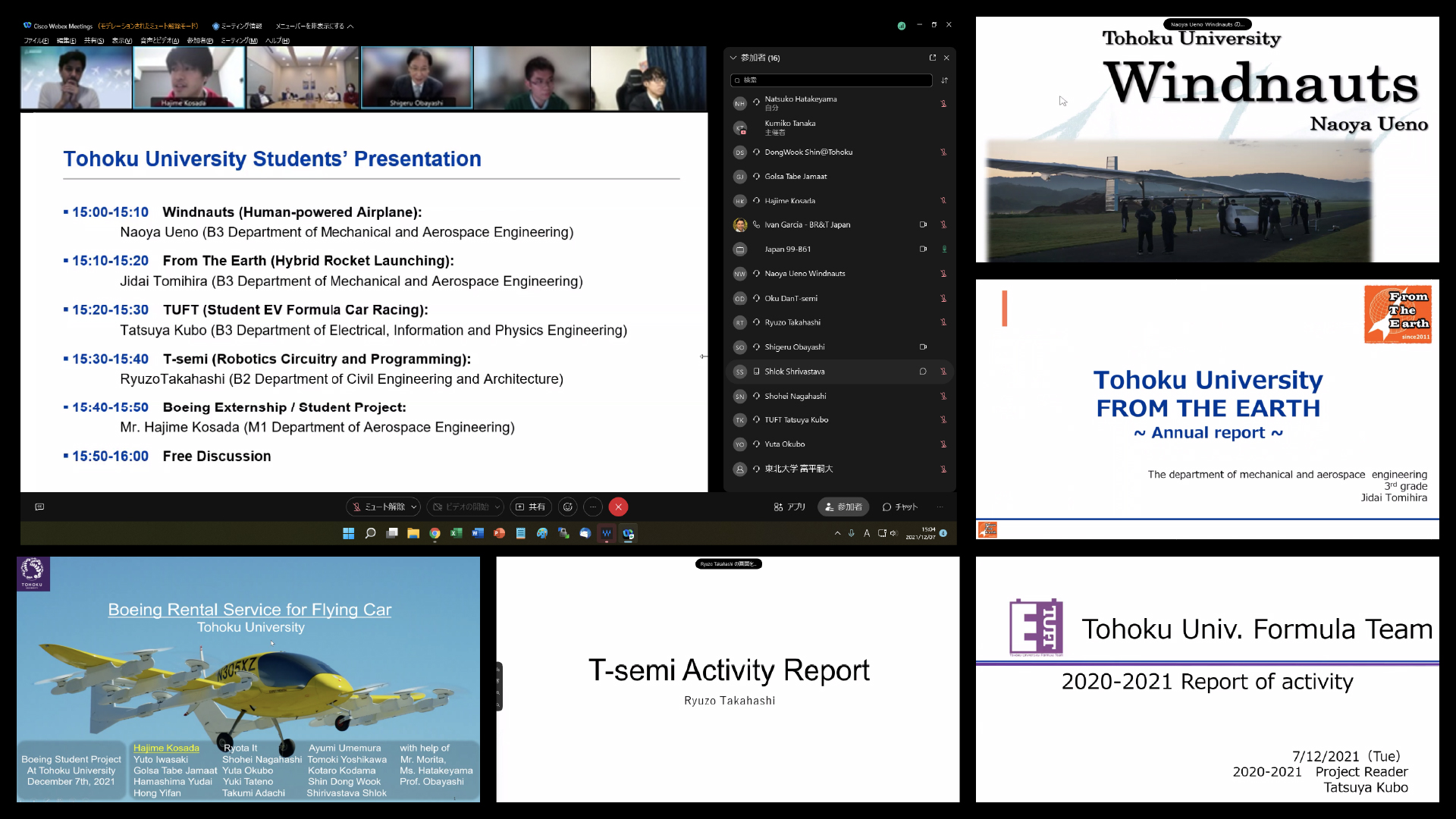
Task: Open the reactions emoji button
Action: click(x=567, y=507)
